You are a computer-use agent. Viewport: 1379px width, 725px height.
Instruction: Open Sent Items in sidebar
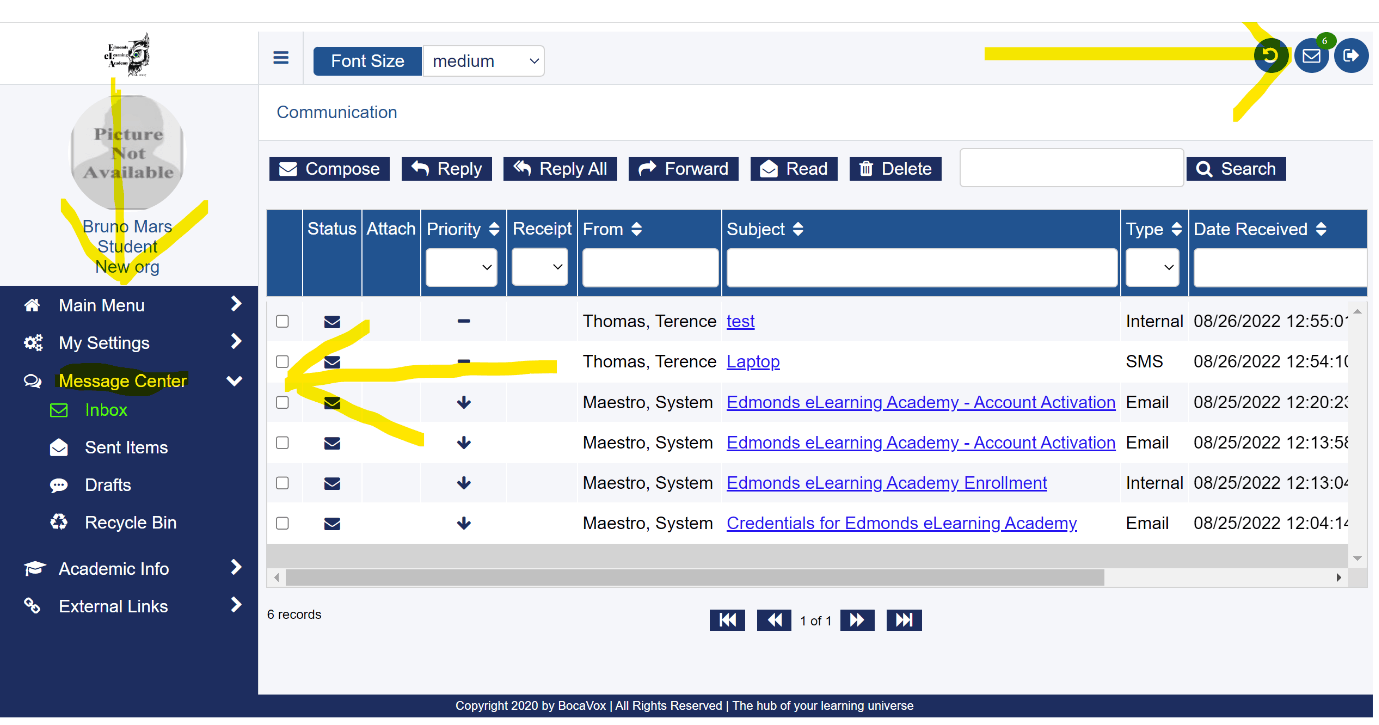click(x=126, y=447)
